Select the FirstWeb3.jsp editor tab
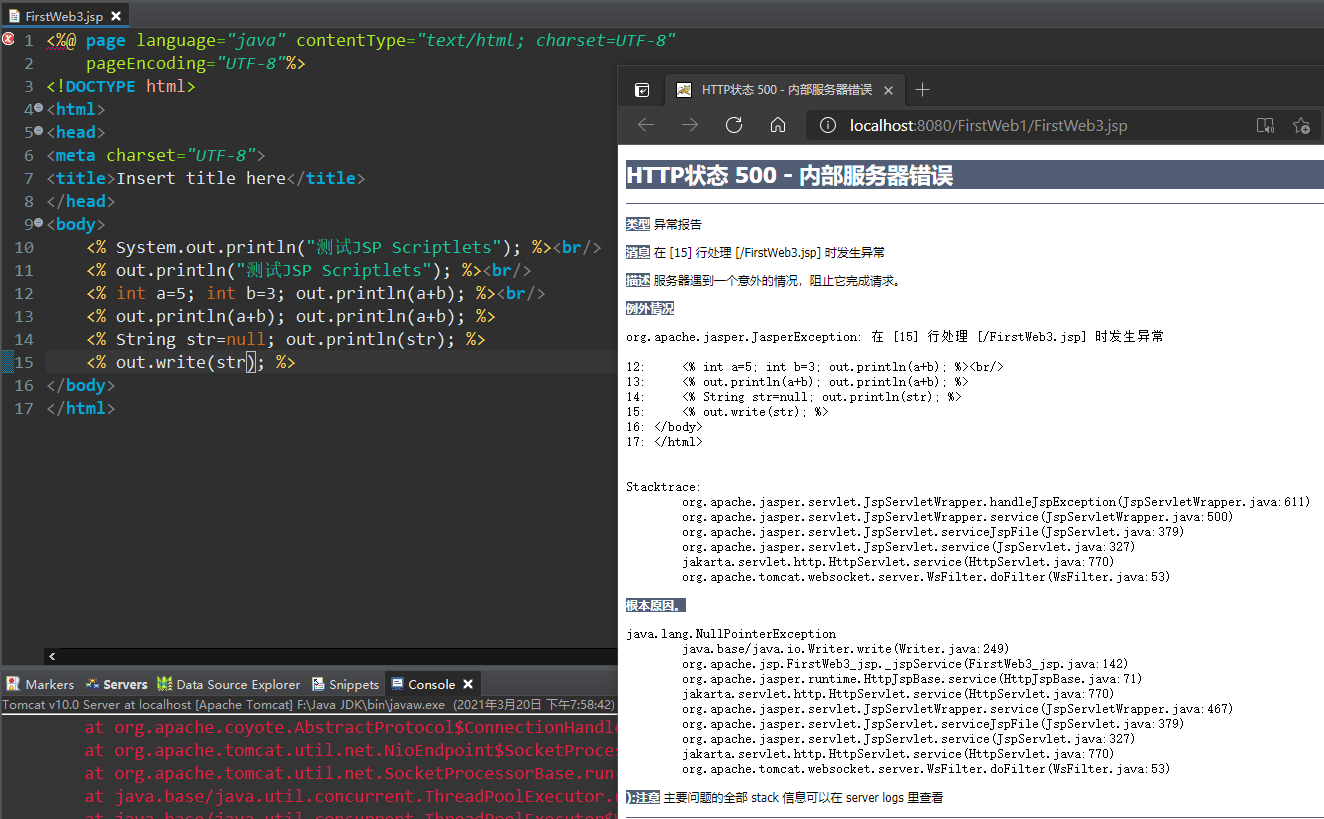Image resolution: width=1324 pixels, height=819 pixels. (64, 16)
